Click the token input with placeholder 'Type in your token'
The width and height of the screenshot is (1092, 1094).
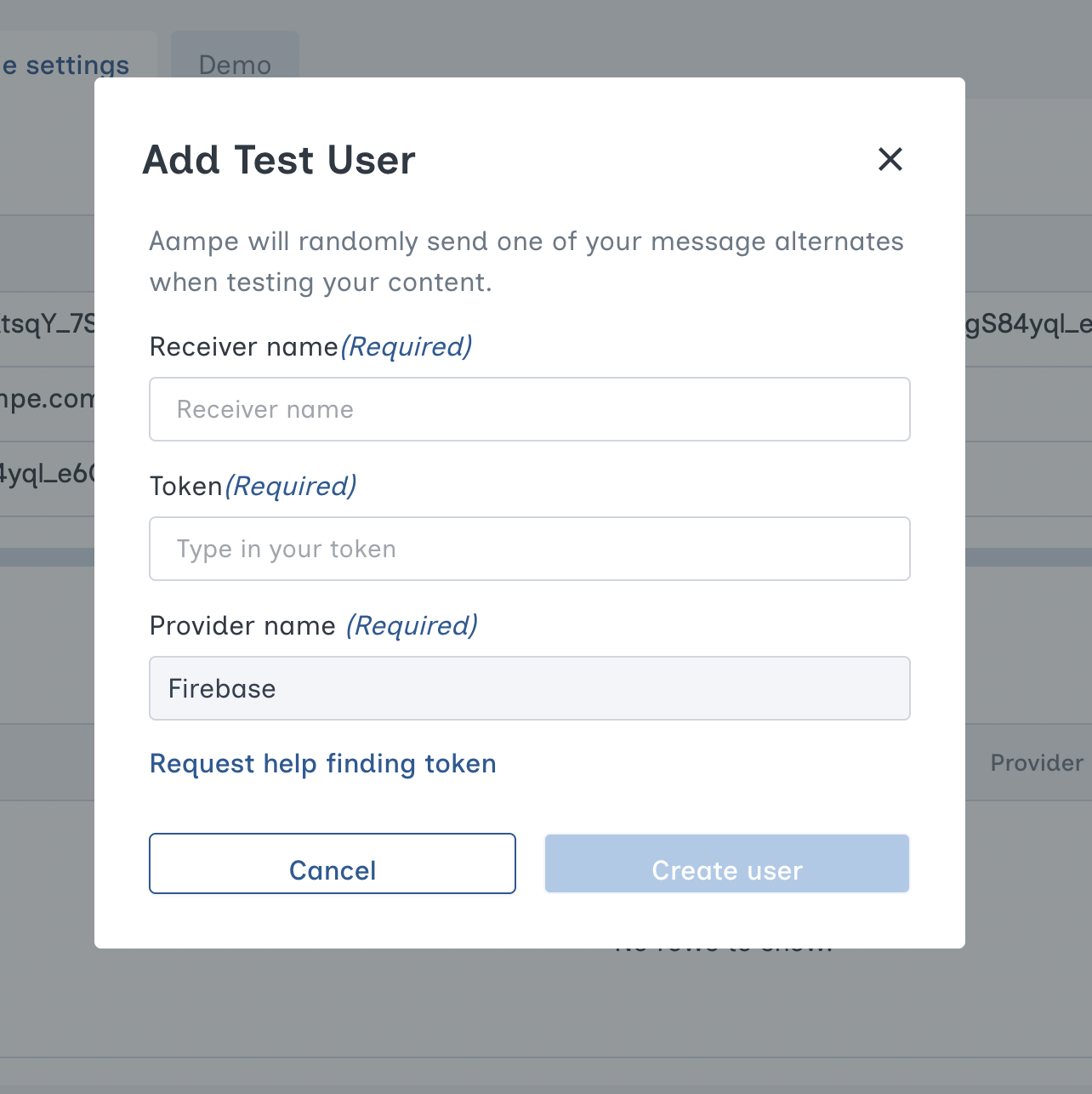click(x=530, y=549)
